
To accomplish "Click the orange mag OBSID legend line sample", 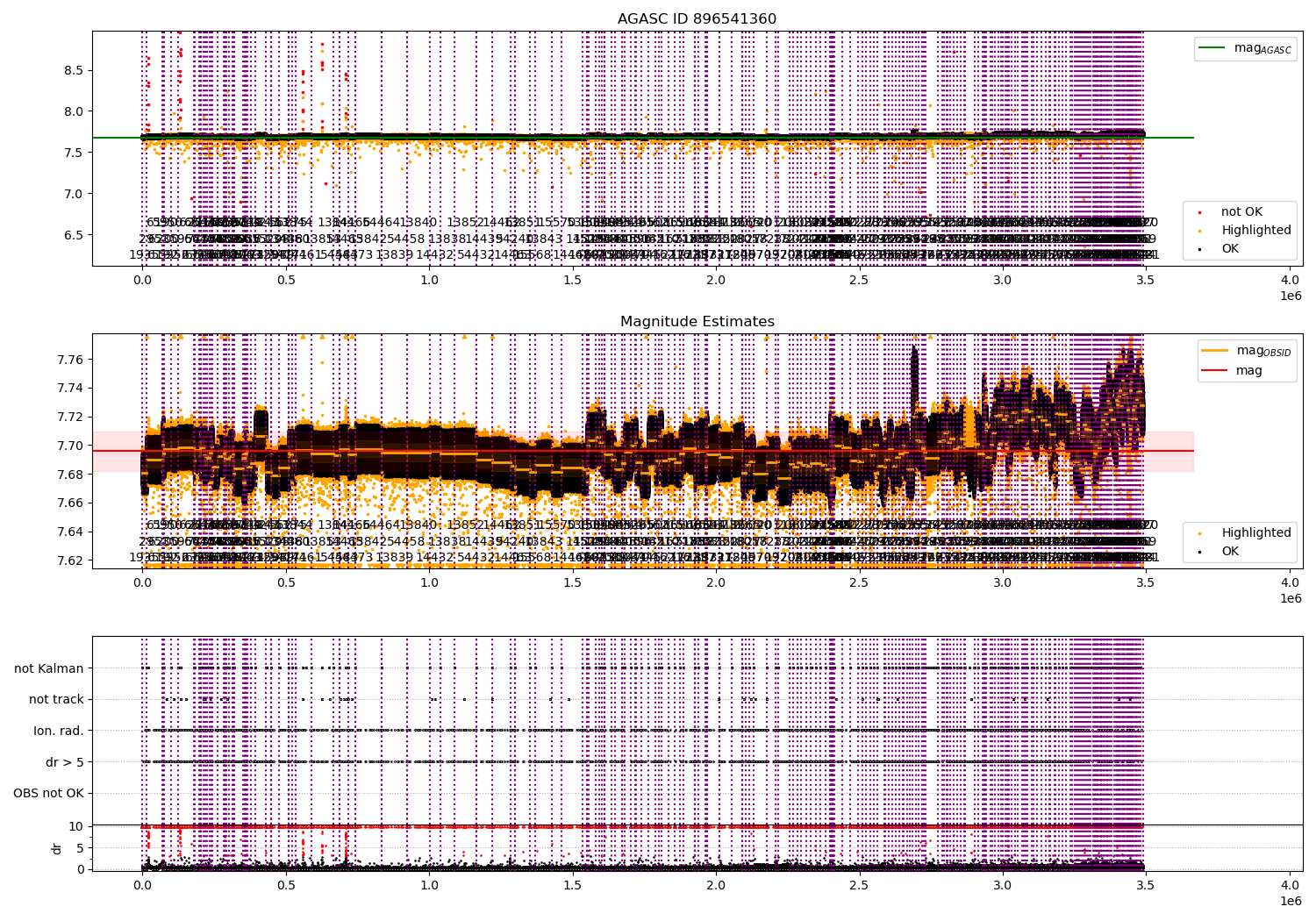I will [x=1214, y=351].
